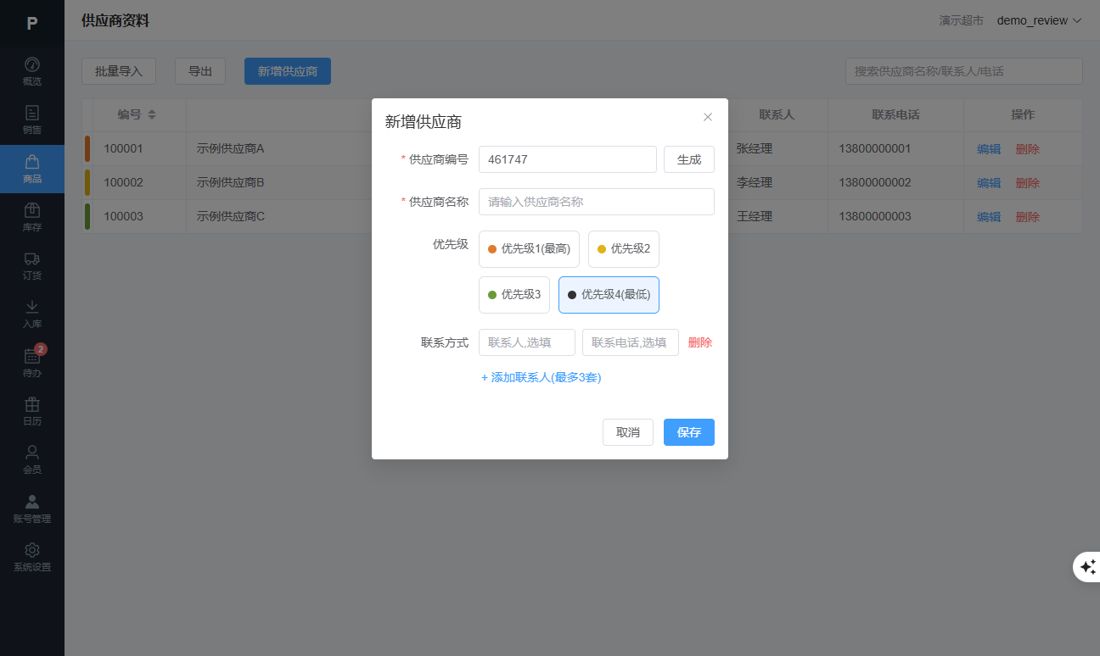This screenshot has width=1100, height=656.
Task: Open the 入库 stock-in download icon
Action: click(32, 314)
